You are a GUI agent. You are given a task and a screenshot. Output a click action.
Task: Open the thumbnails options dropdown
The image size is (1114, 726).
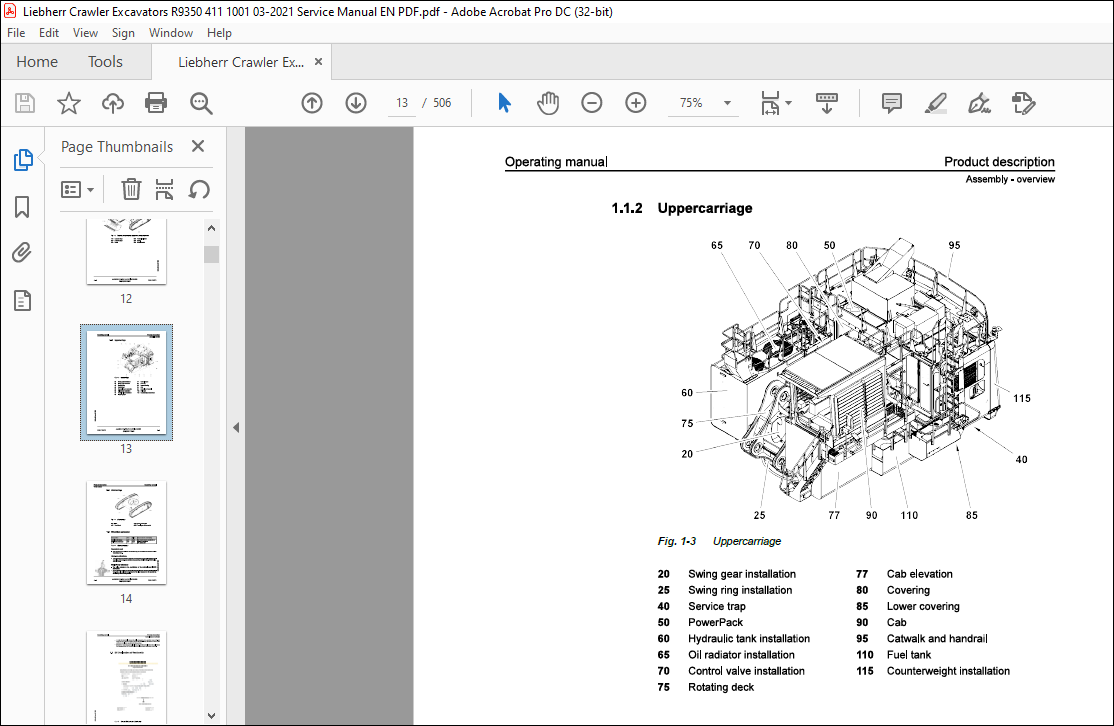click(77, 190)
